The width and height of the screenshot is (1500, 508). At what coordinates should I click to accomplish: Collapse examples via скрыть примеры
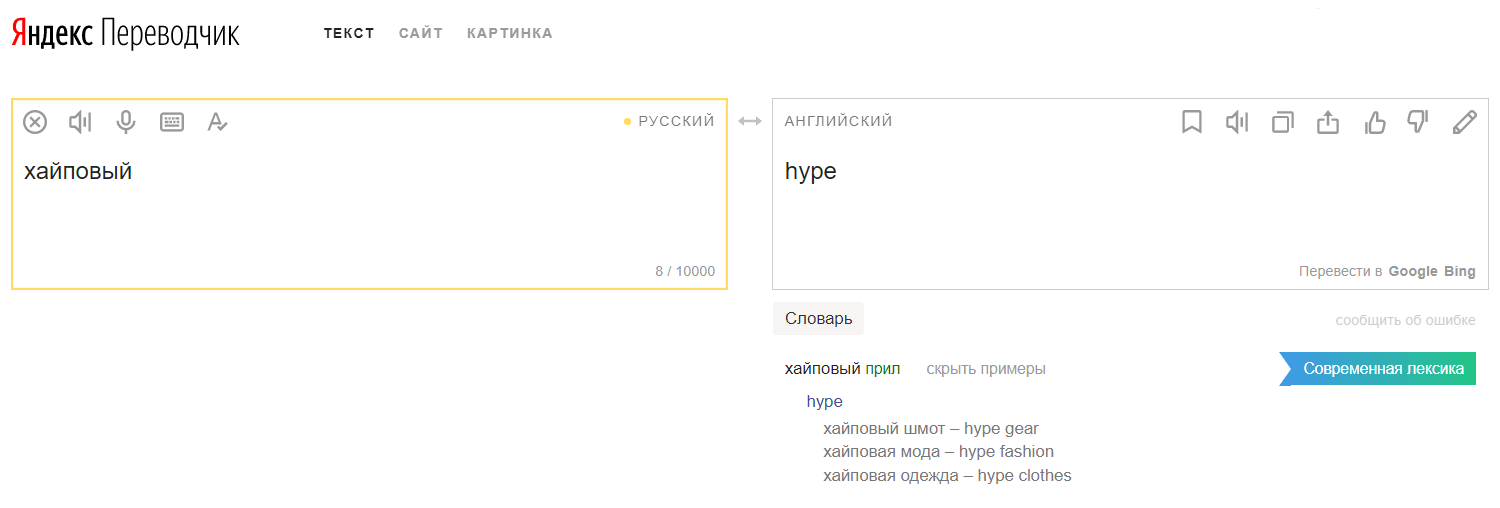click(x=986, y=369)
